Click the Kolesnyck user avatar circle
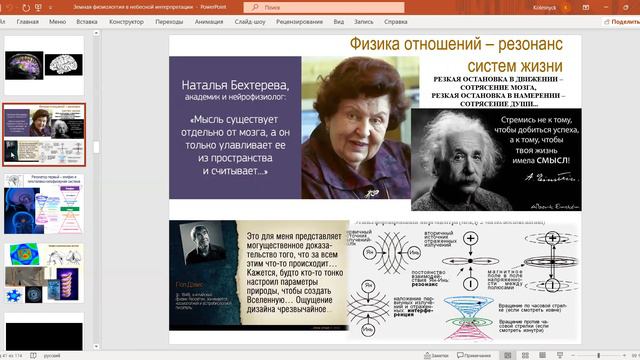Image resolution: width=640 pixels, height=360 pixels. pyautogui.click(x=566, y=7)
